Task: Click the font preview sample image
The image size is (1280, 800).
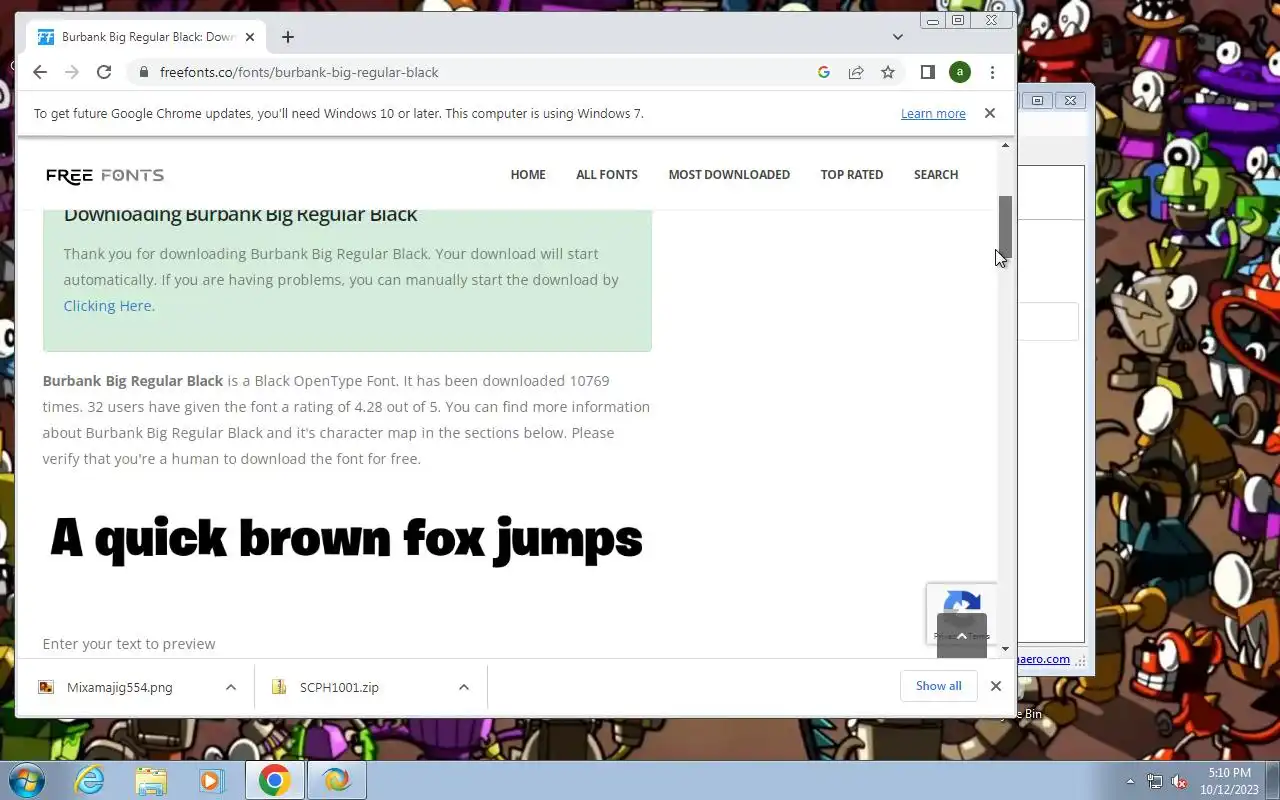Action: (346, 539)
